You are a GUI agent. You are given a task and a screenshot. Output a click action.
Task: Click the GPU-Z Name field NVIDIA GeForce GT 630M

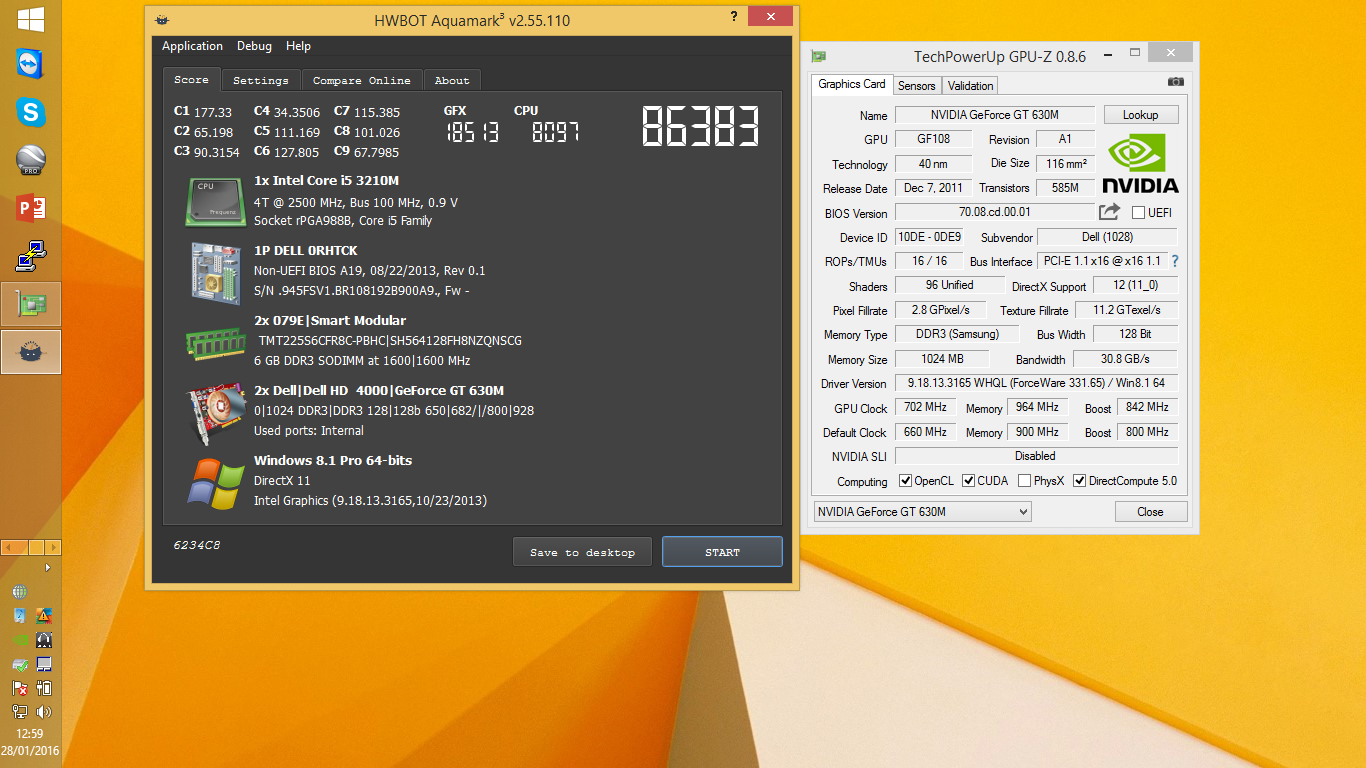(x=994, y=115)
